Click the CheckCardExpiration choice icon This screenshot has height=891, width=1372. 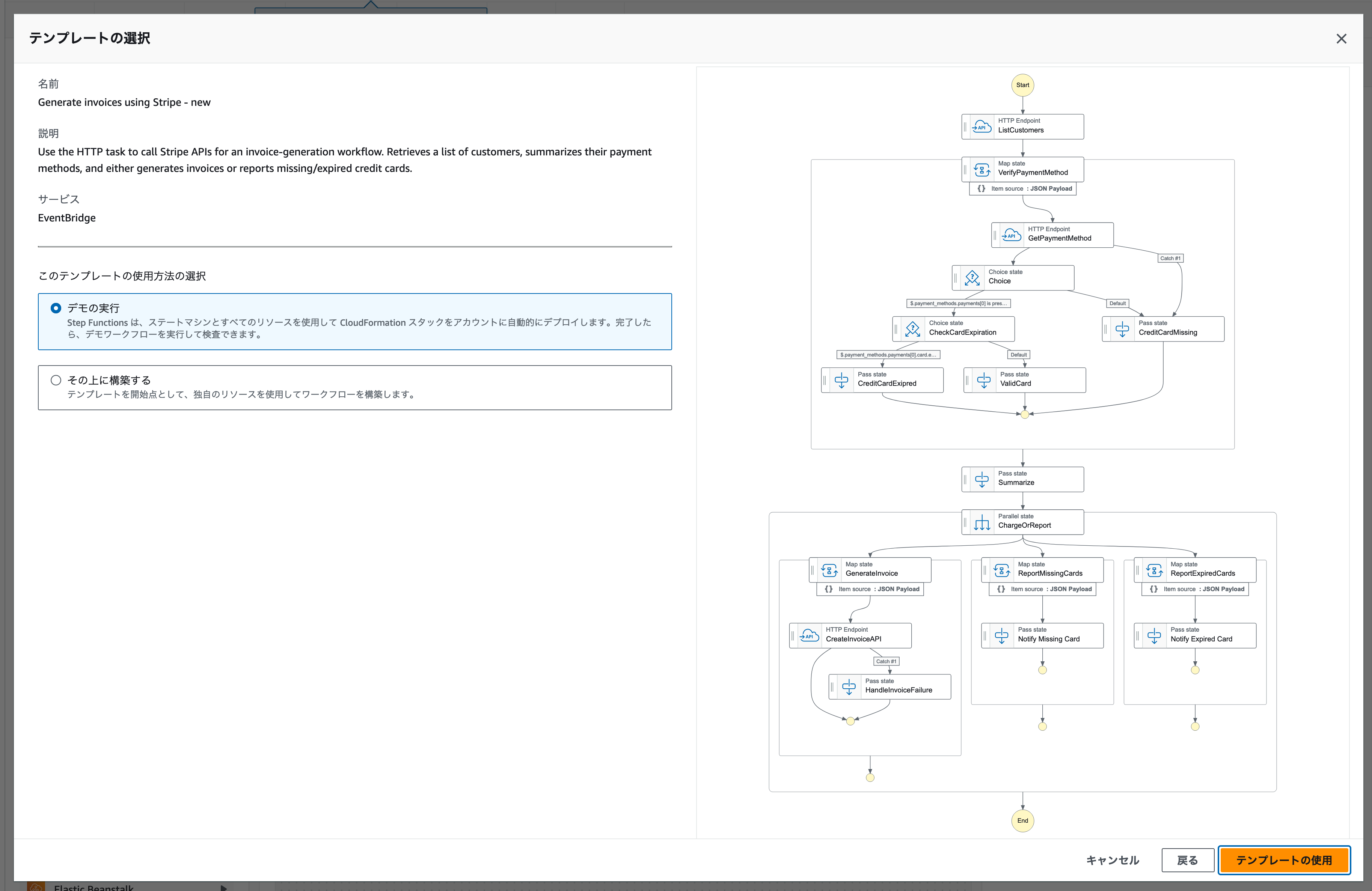pos(912,329)
